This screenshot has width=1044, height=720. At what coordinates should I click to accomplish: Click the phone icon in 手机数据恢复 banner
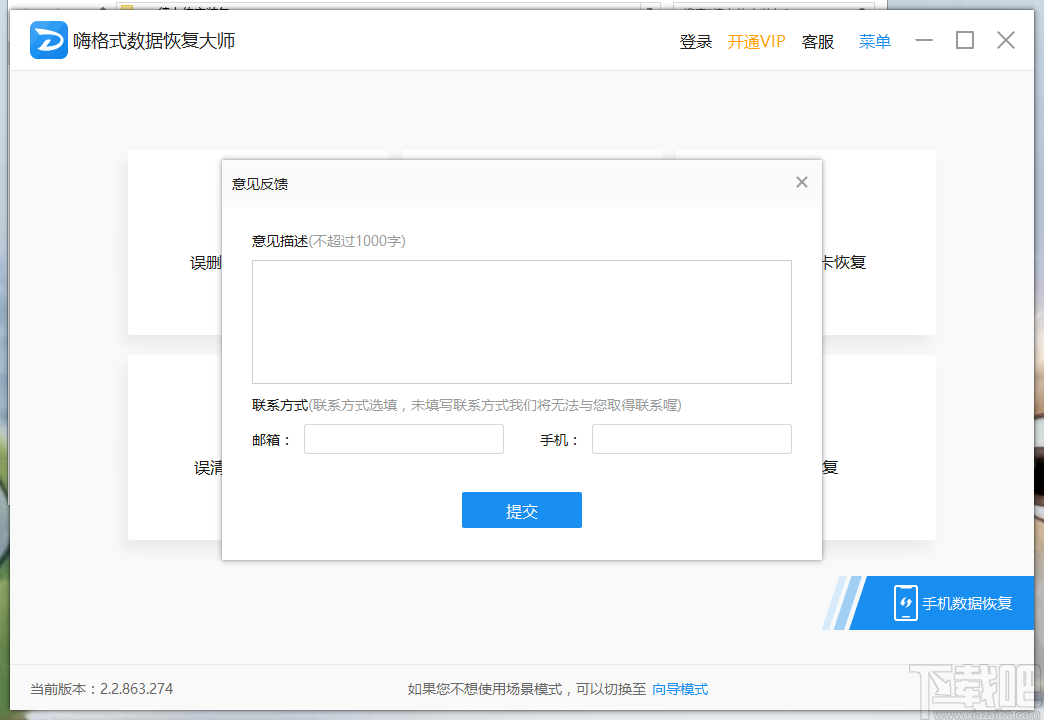[x=906, y=603]
